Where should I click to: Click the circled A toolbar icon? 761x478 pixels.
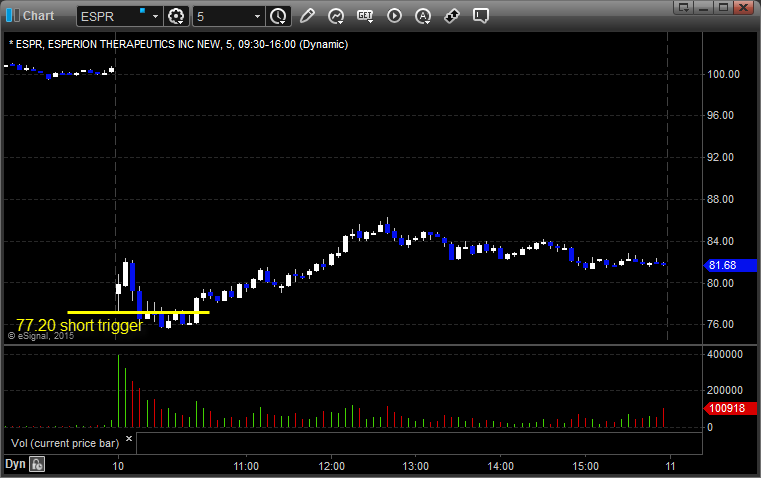(x=423, y=16)
